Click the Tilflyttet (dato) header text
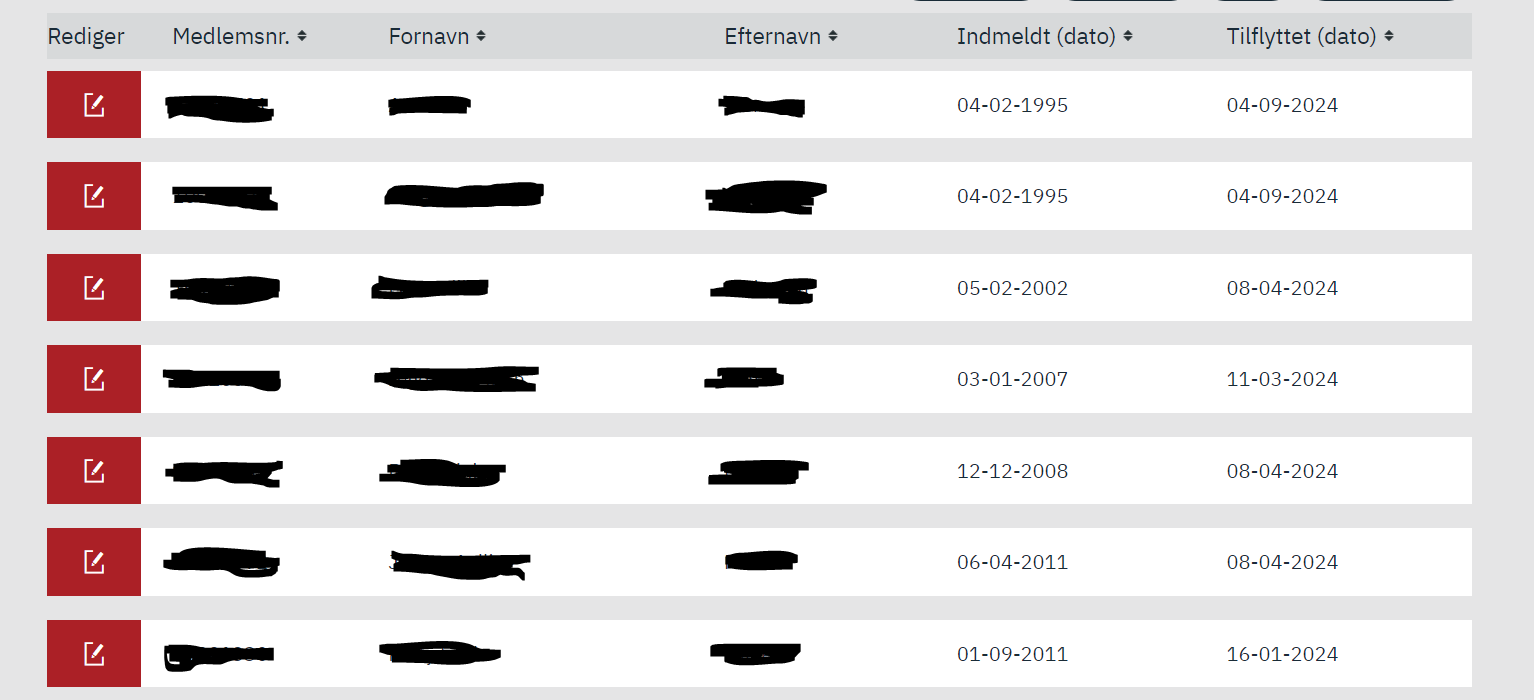This screenshot has height=700, width=1534. pos(1302,37)
